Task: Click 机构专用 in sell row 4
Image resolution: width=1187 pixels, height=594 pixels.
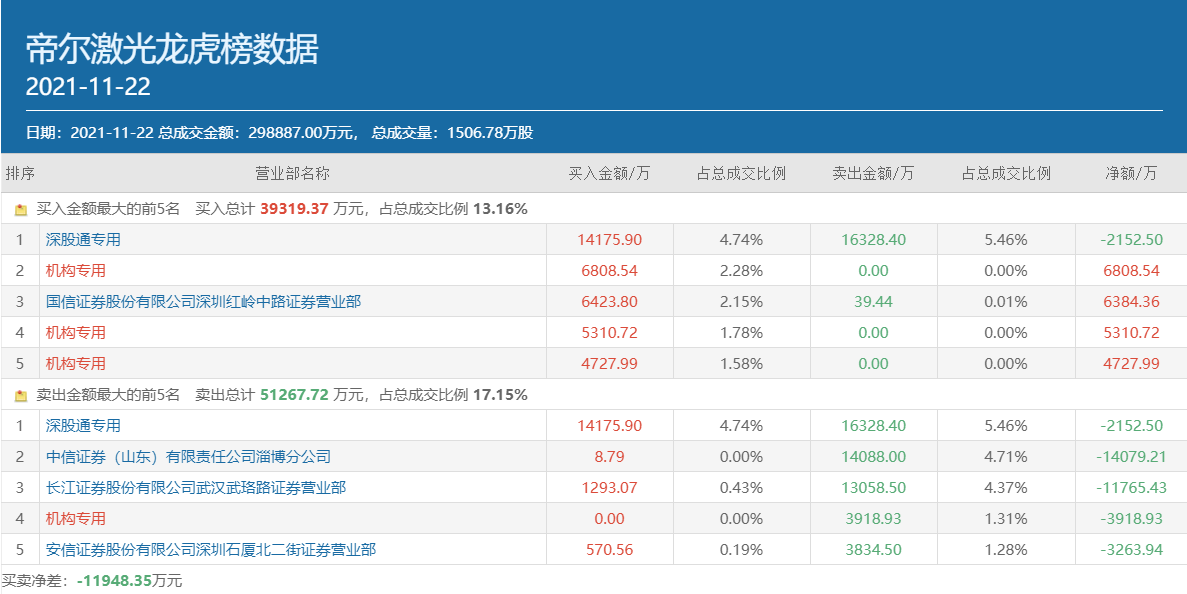Action: click(75, 519)
